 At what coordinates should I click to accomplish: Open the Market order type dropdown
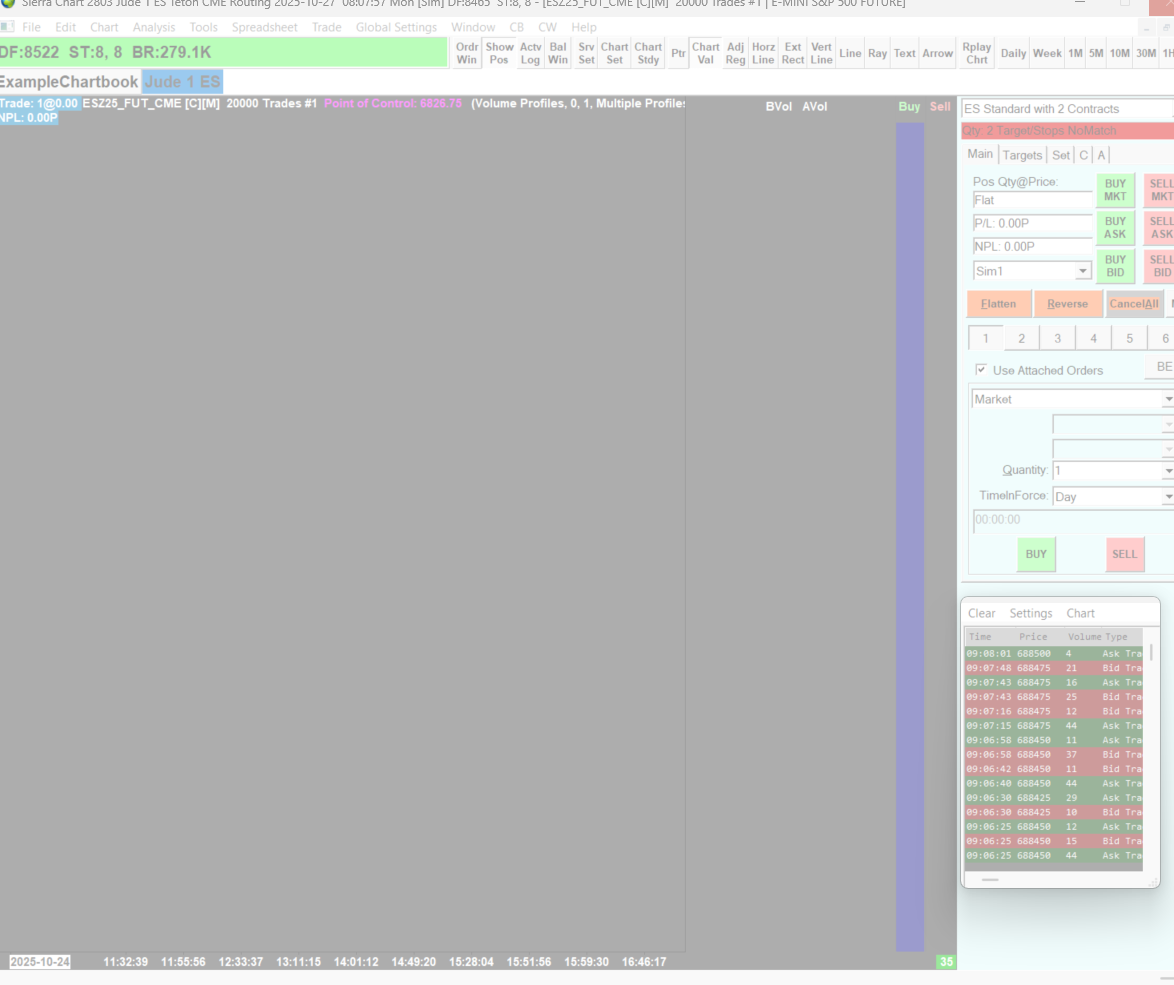[1167, 400]
